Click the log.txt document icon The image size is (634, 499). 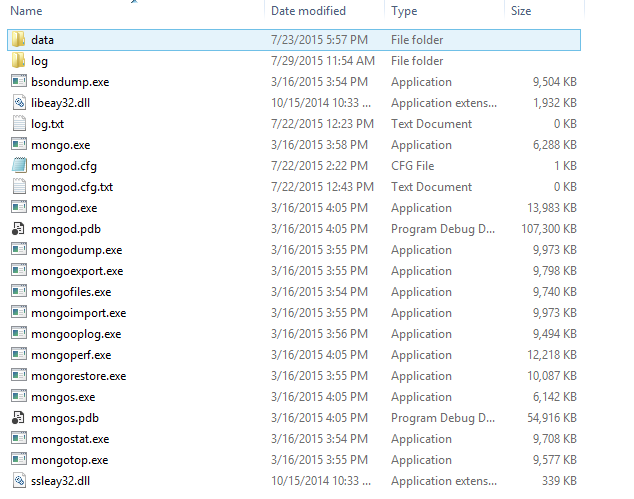19,124
